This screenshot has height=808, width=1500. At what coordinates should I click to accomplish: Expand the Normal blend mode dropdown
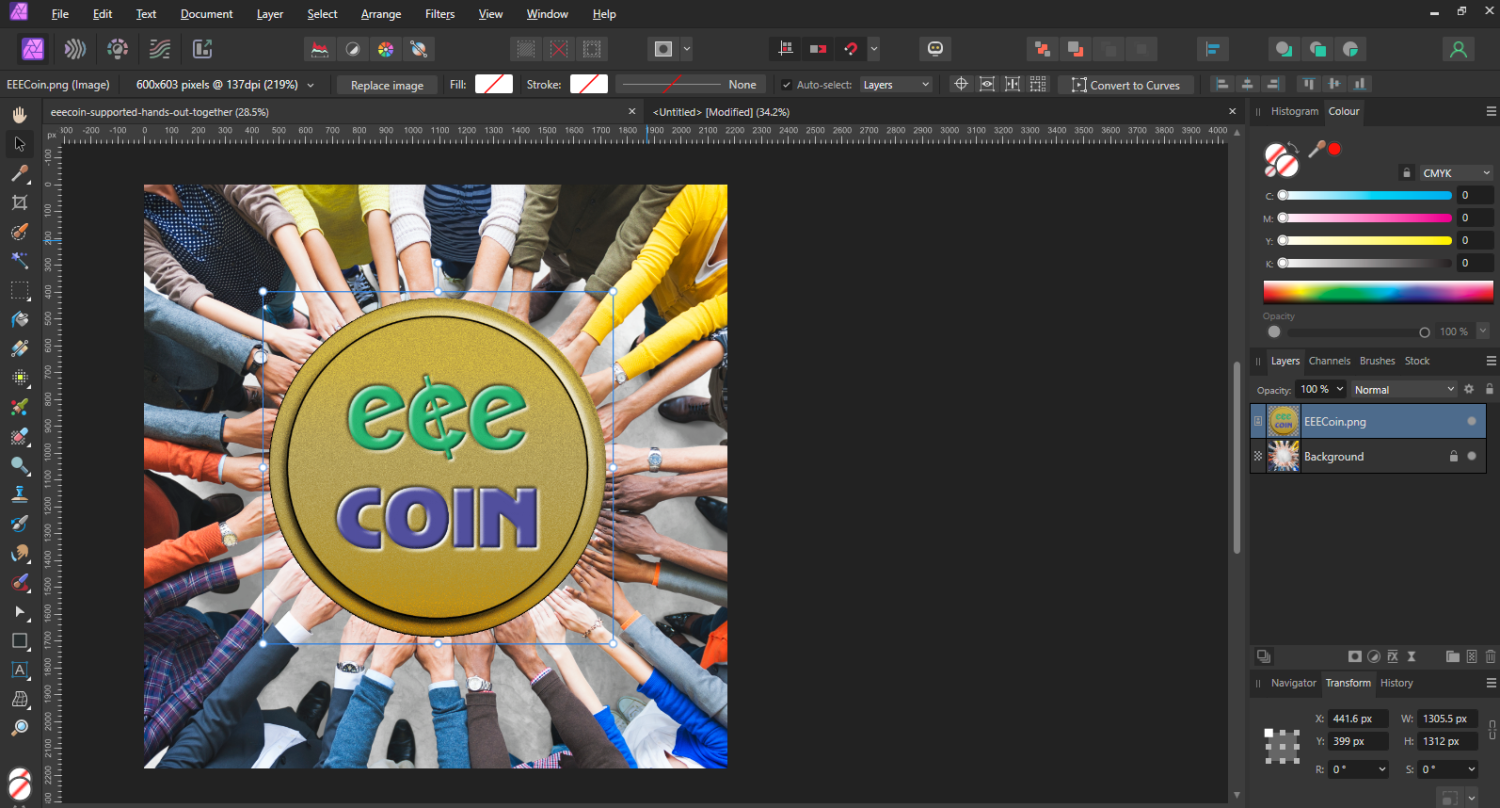pos(1404,390)
